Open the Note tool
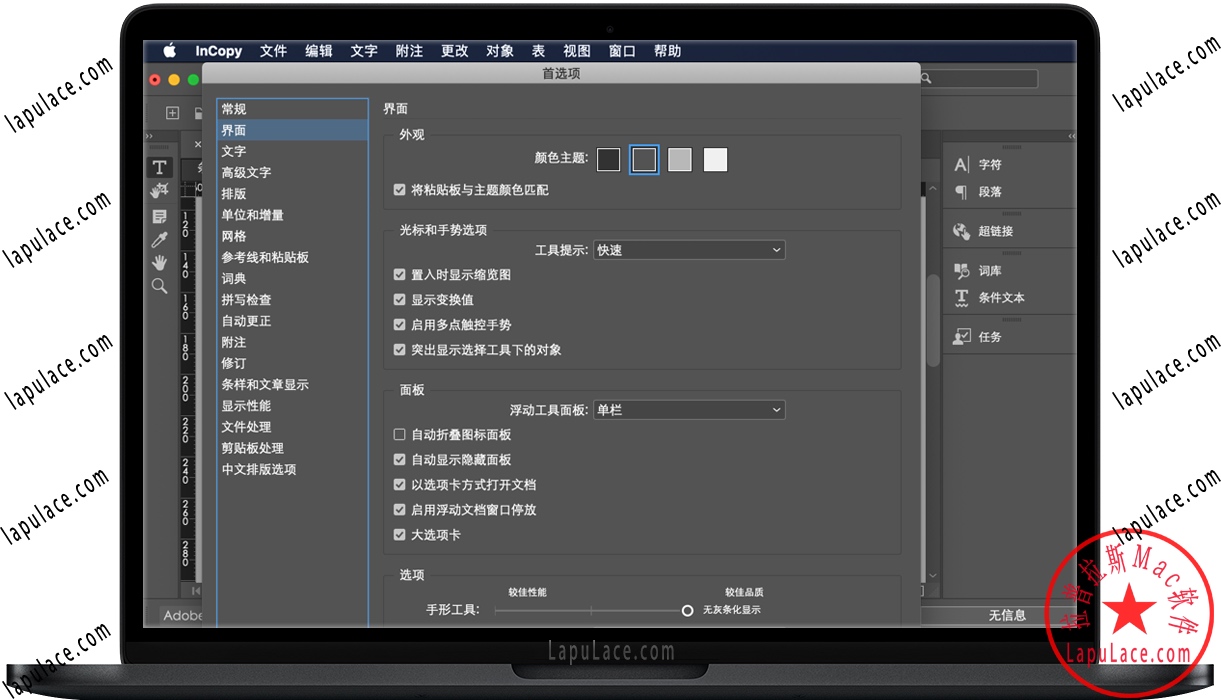The width and height of the screenshot is (1221, 700). point(160,215)
